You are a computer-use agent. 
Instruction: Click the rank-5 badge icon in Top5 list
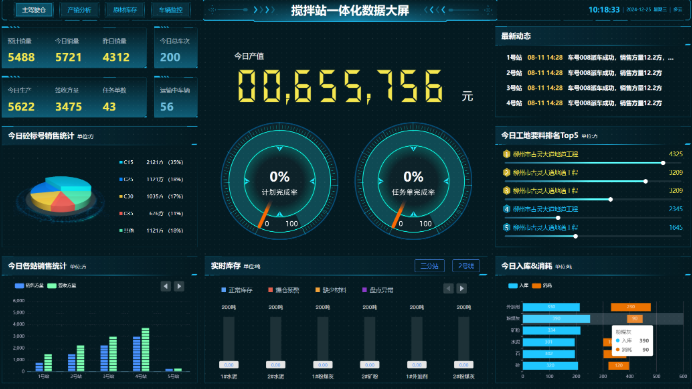(507, 227)
